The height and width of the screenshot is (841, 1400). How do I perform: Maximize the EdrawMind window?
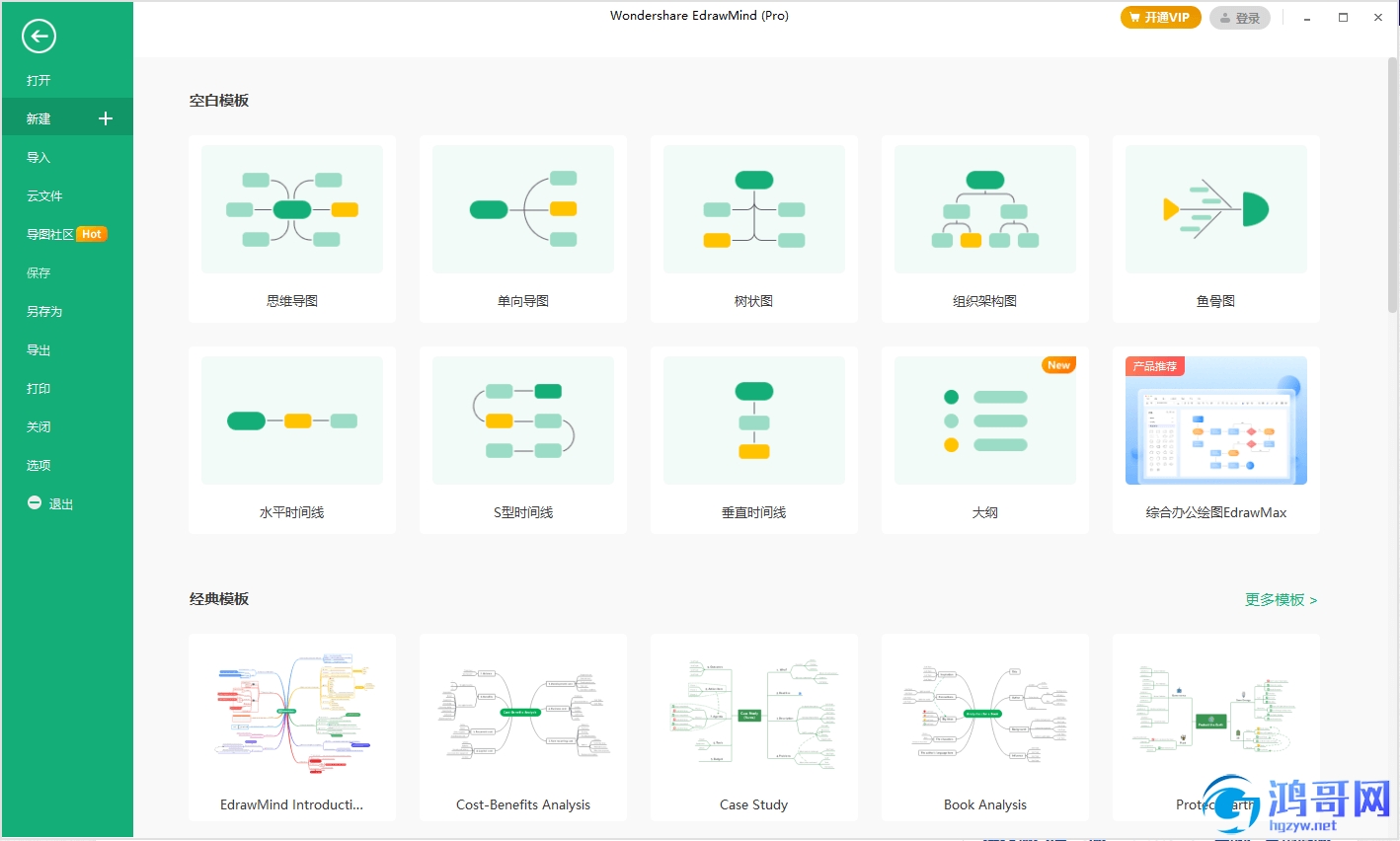pyautogui.click(x=1343, y=18)
